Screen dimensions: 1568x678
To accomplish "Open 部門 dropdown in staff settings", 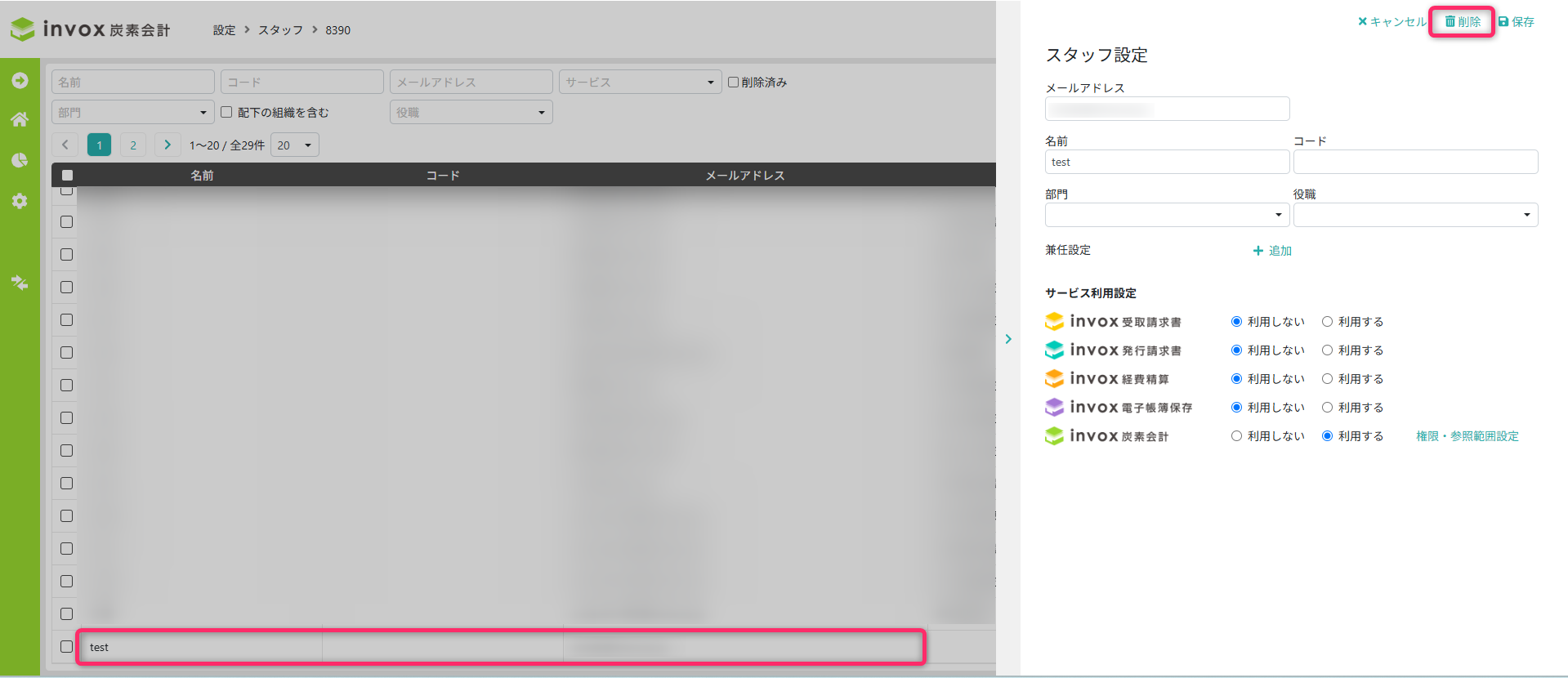I will point(1167,215).
